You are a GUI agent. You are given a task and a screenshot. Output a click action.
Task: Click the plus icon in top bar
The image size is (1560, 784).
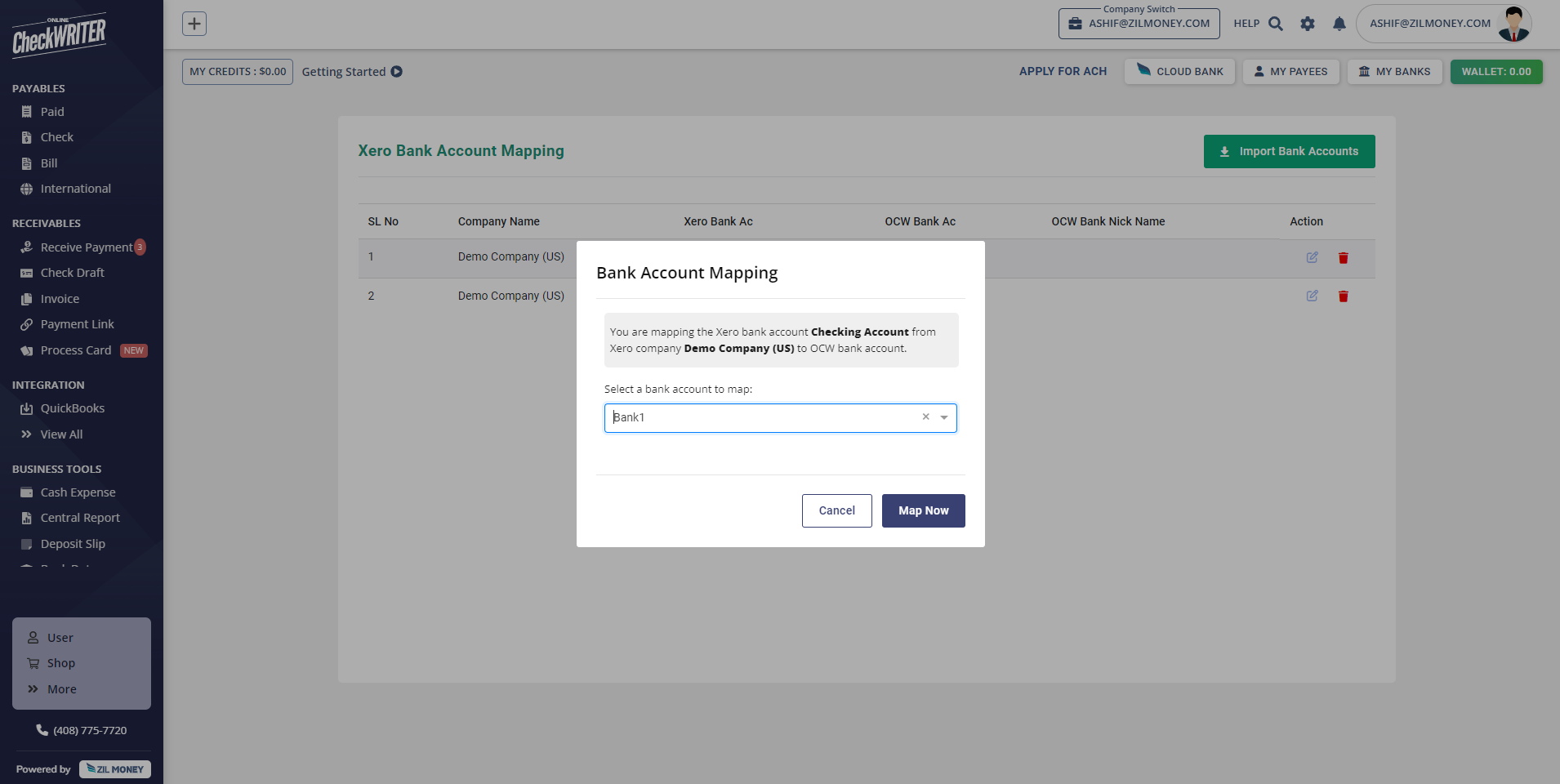tap(194, 24)
